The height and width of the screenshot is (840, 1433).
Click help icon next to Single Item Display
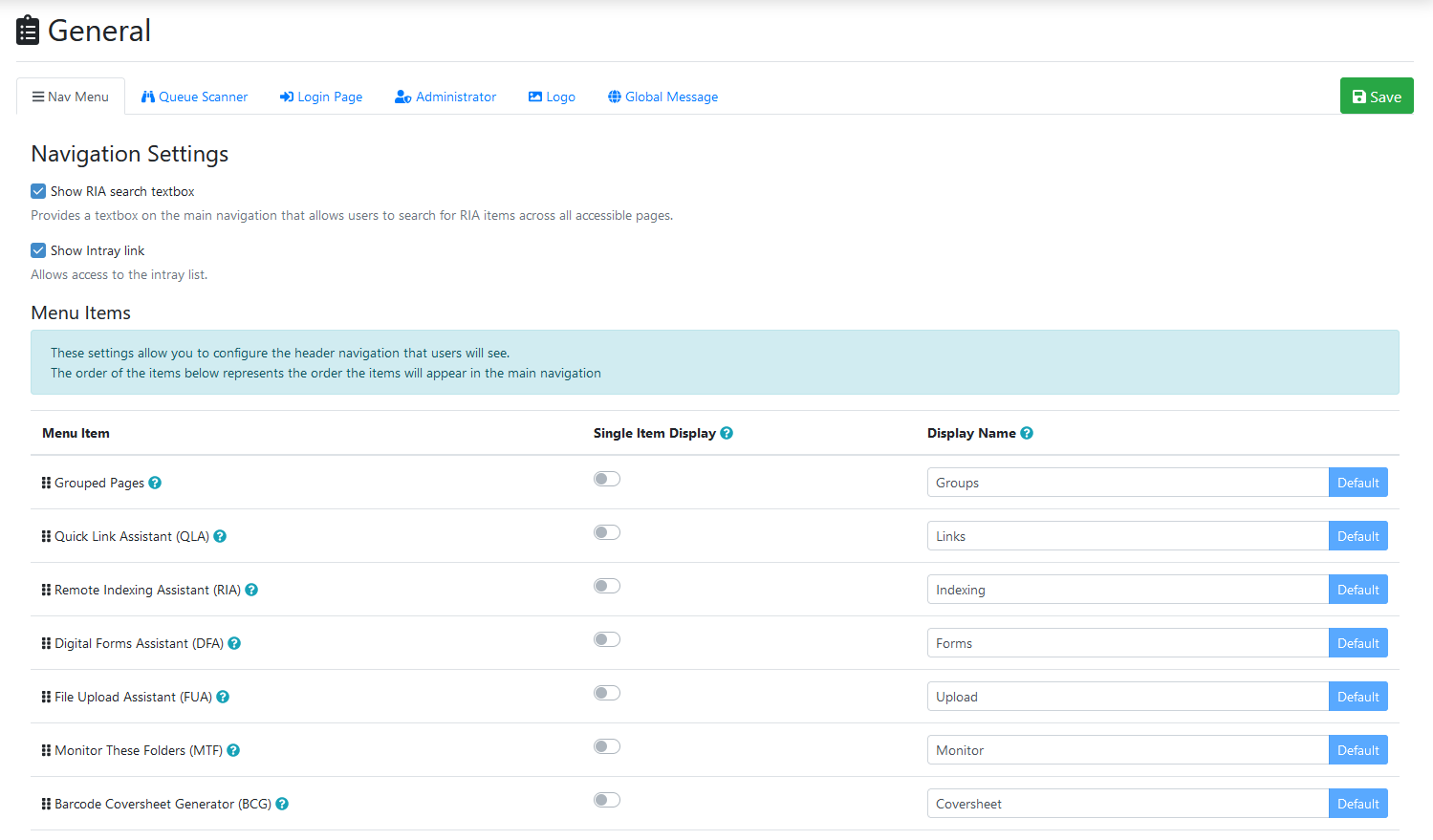click(727, 433)
